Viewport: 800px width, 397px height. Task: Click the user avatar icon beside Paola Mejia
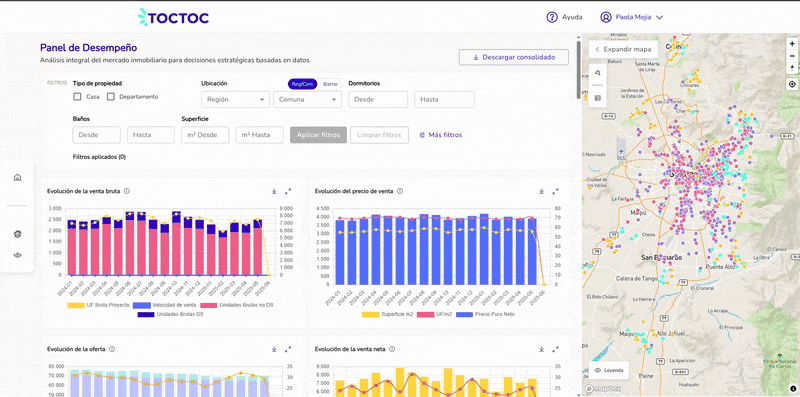click(606, 17)
